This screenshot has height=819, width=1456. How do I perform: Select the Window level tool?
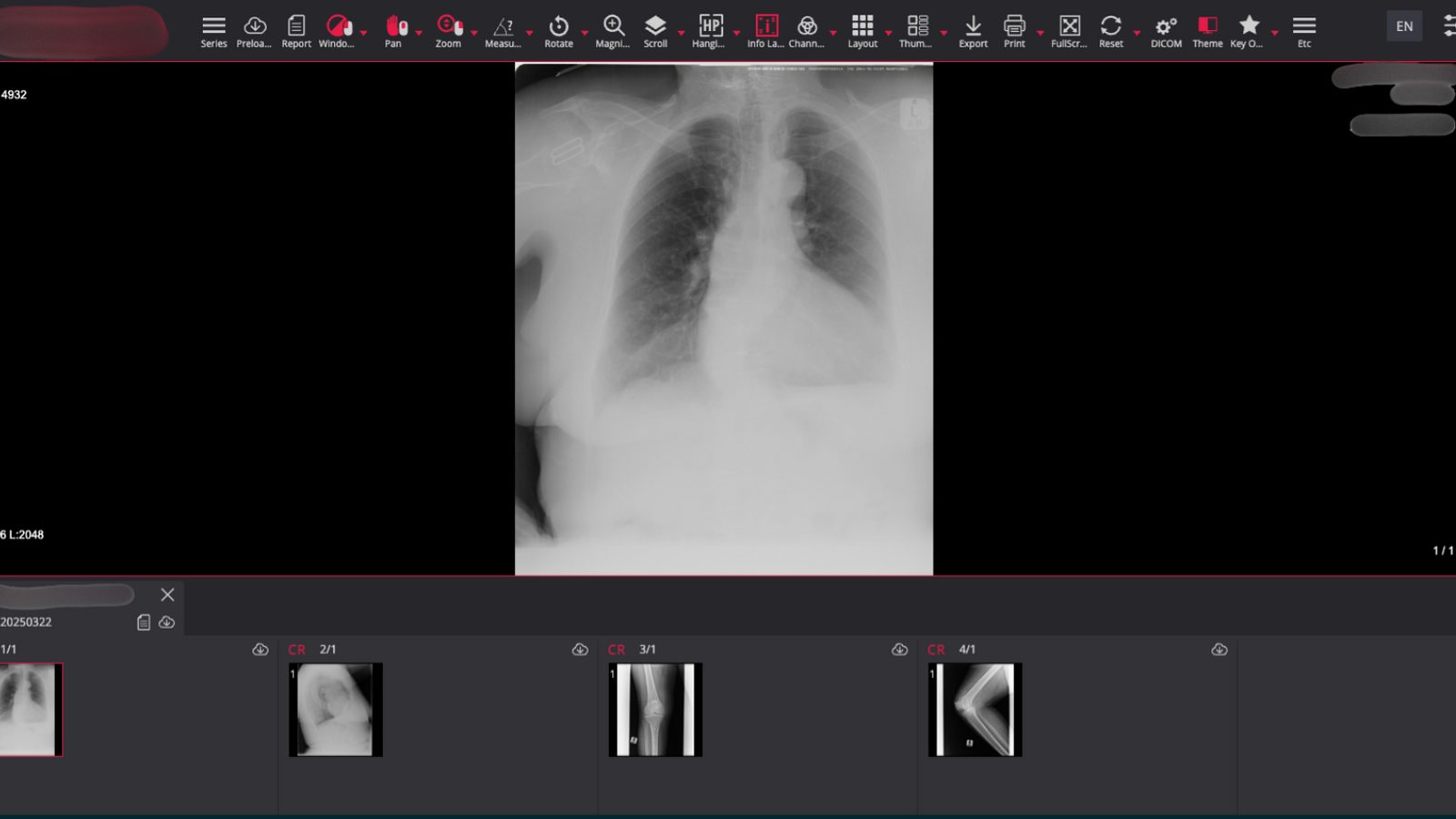point(338,31)
